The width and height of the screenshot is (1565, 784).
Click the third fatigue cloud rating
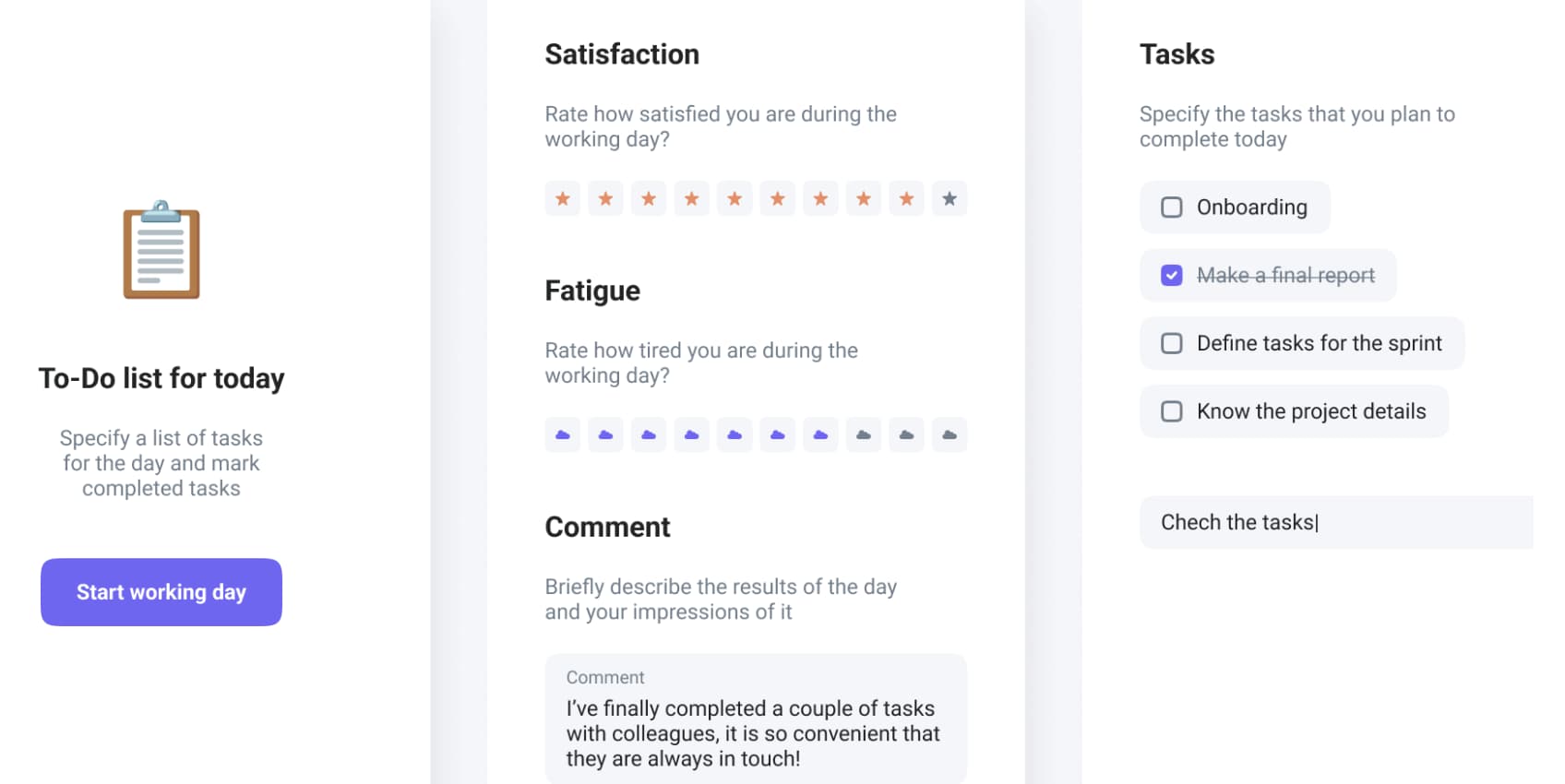(649, 434)
